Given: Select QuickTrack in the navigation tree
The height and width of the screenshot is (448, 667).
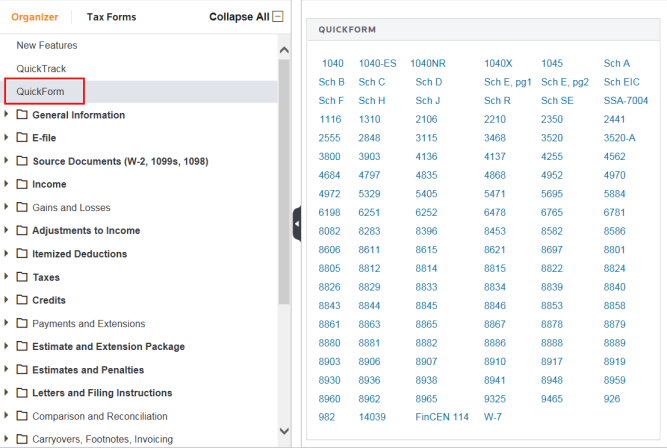Looking at the screenshot, I should pyautogui.click(x=43, y=68).
